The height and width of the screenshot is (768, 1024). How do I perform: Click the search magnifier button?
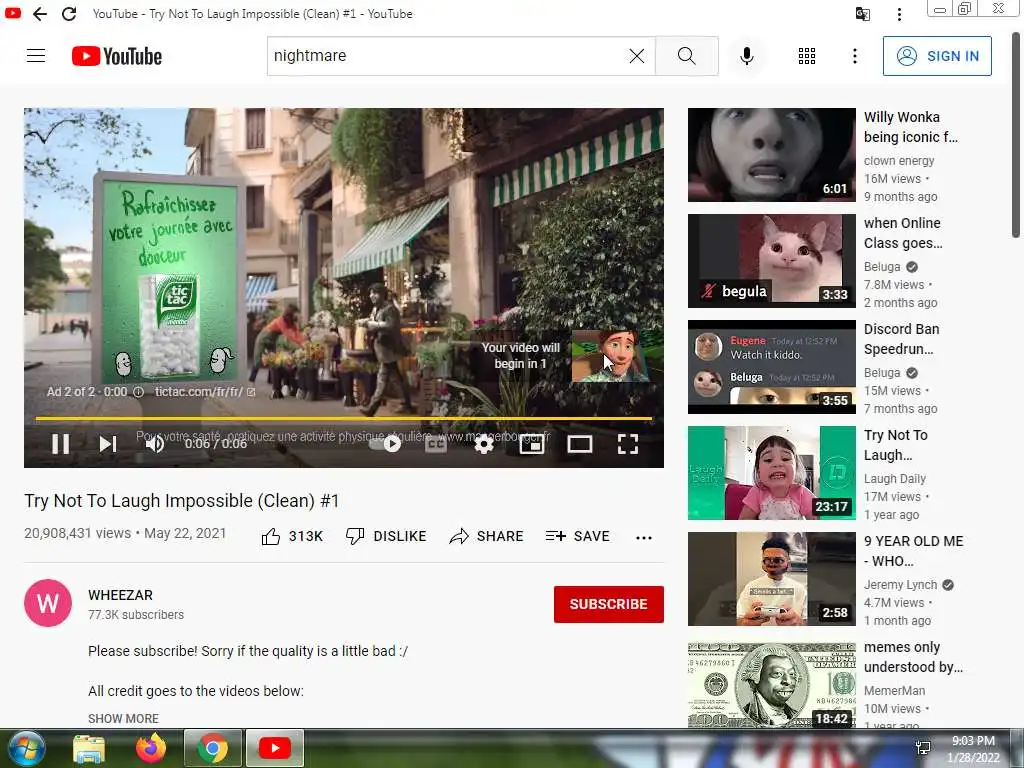pos(686,56)
